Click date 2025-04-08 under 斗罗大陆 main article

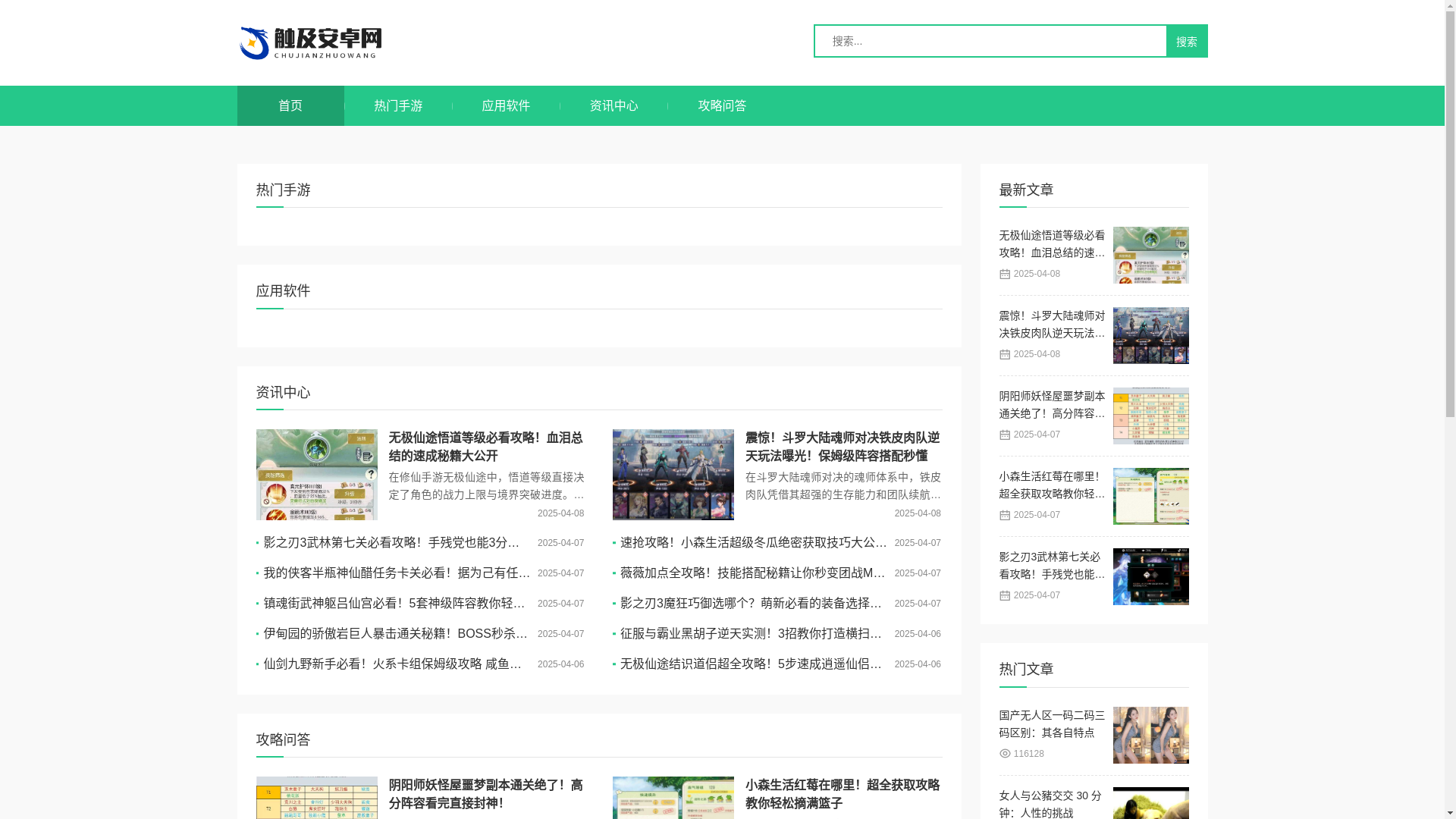point(918,514)
